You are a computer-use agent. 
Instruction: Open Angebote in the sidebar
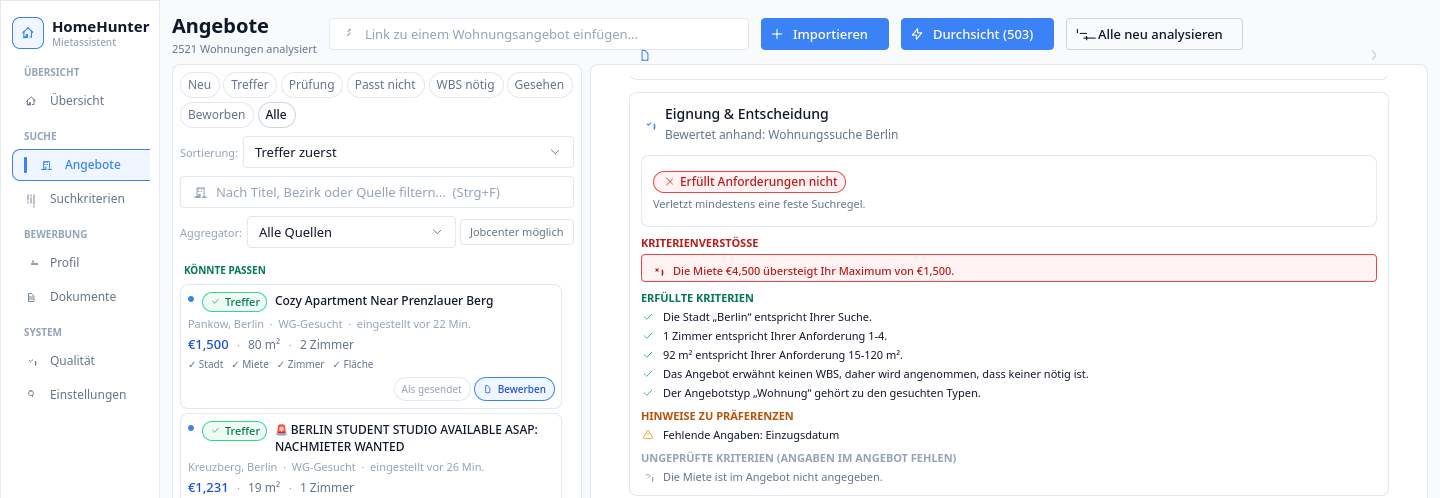coord(82,165)
